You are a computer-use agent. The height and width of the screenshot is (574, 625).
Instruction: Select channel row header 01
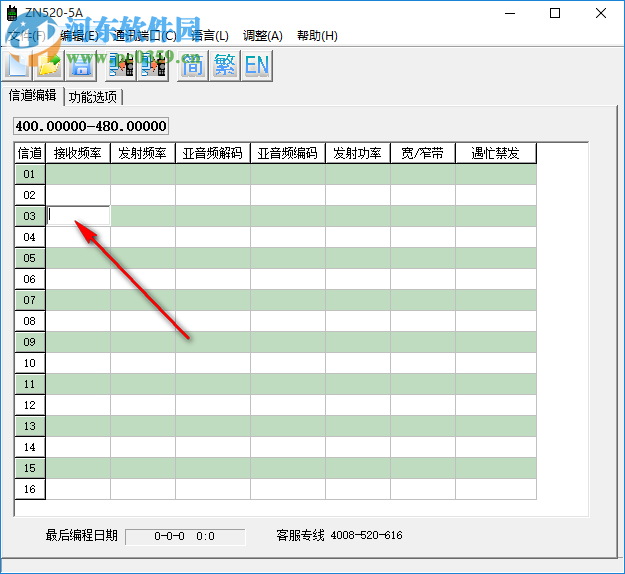click(29, 174)
